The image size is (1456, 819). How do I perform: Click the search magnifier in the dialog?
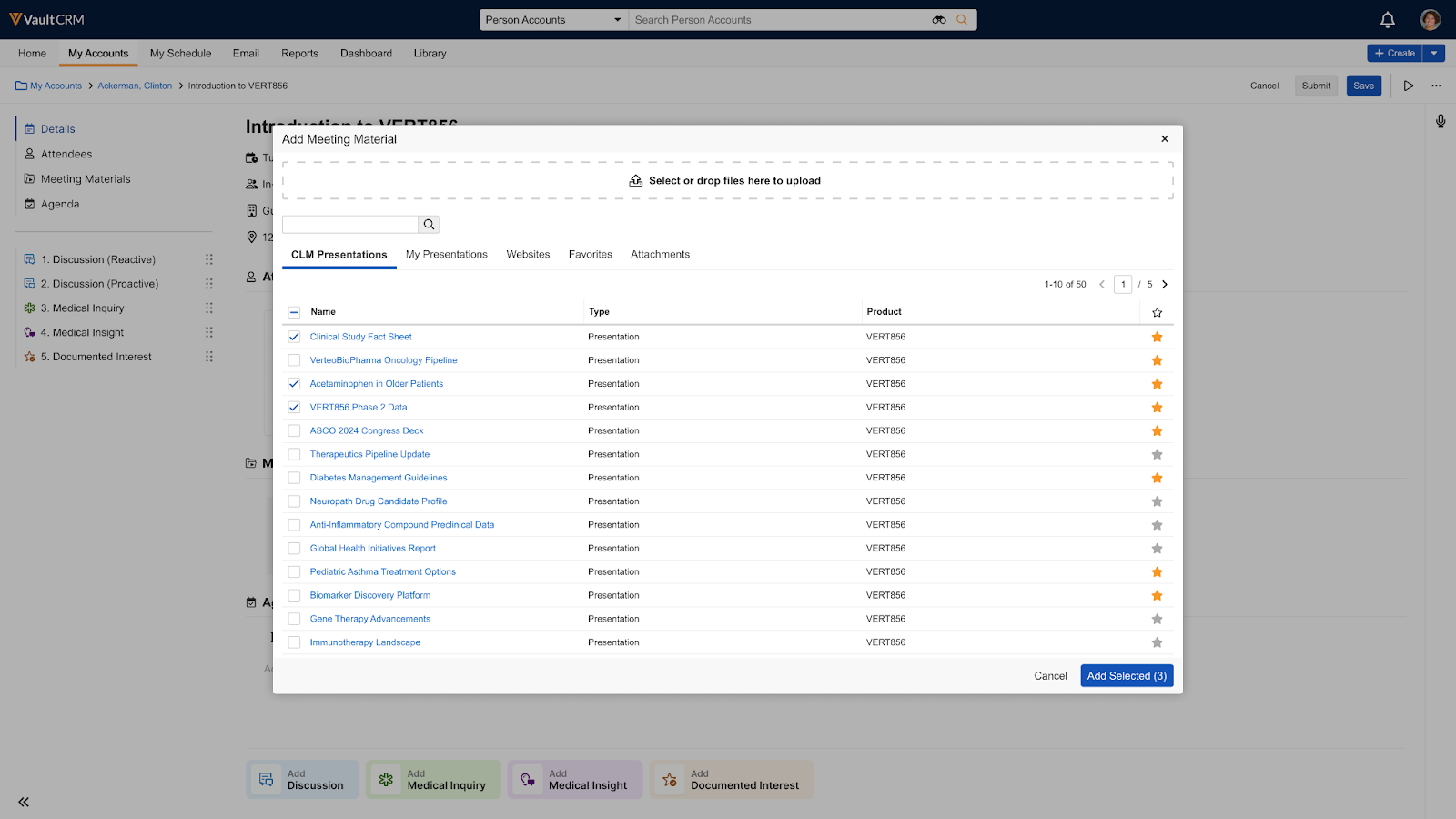click(x=429, y=225)
